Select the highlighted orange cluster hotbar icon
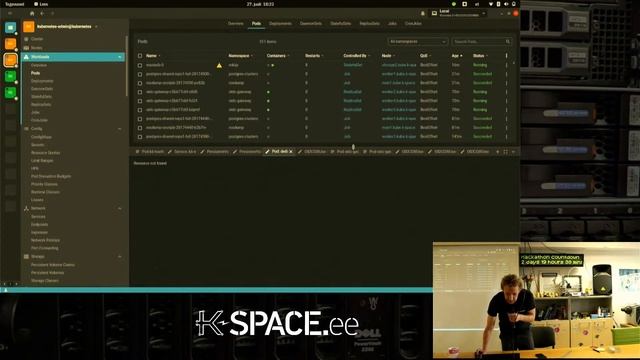640x360 pixels. pos(10,60)
